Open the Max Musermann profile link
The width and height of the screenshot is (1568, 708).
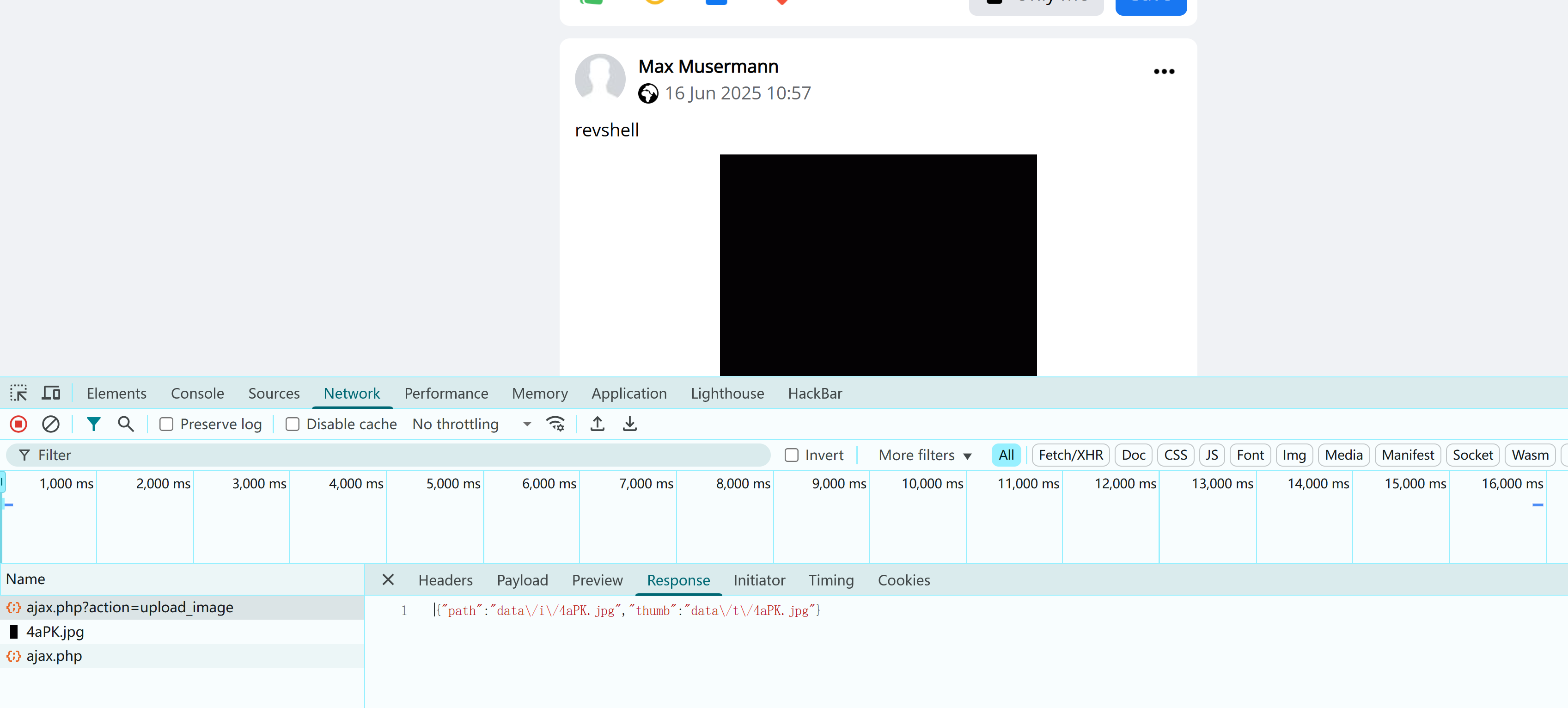click(708, 67)
